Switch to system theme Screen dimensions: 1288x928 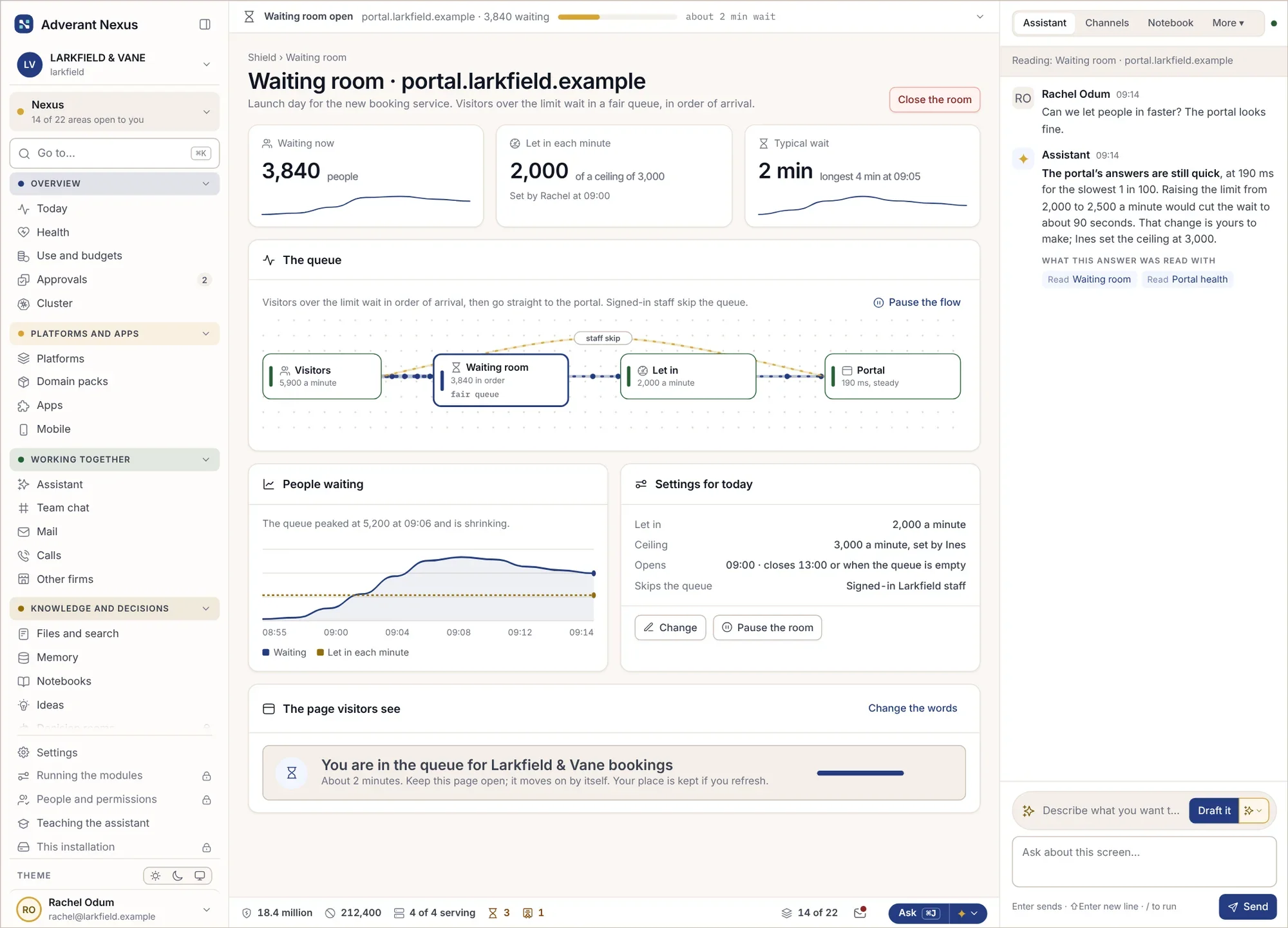200,876
